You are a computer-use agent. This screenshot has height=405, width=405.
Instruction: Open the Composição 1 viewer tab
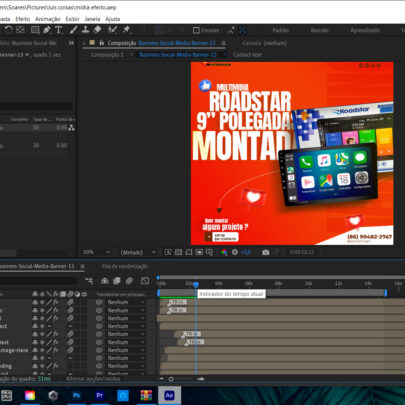coord(107,55)
